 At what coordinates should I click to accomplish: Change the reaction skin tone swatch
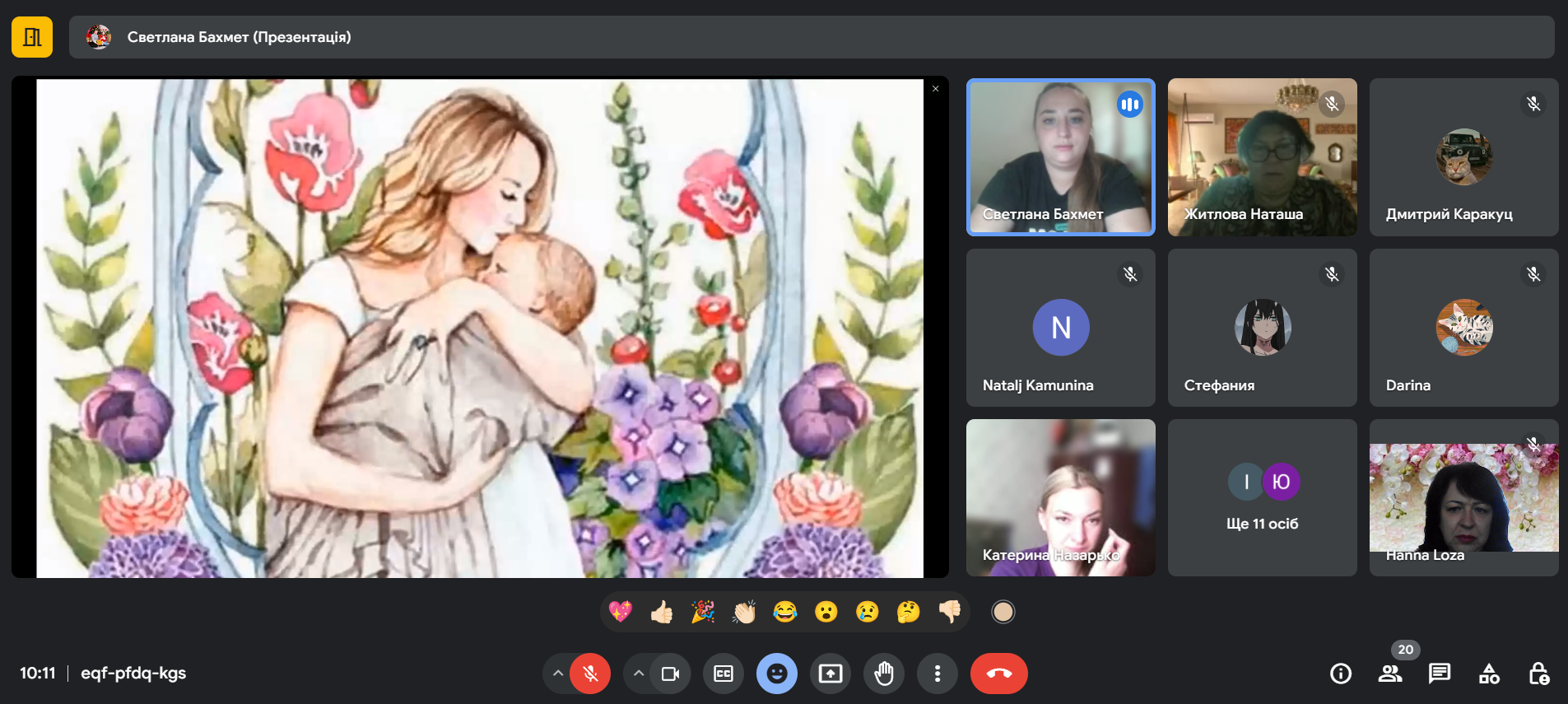[1003, 612]
